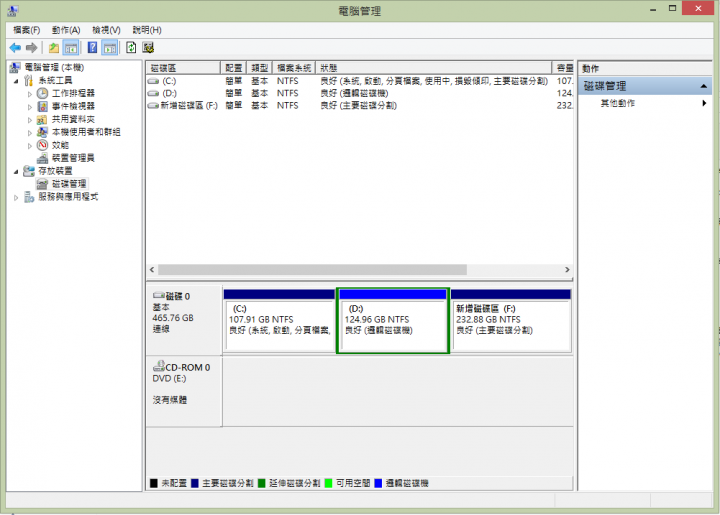The image size is (720, 515).
Task: Select the (D:) 124.96 GB partition block
Action: (393, 320)
